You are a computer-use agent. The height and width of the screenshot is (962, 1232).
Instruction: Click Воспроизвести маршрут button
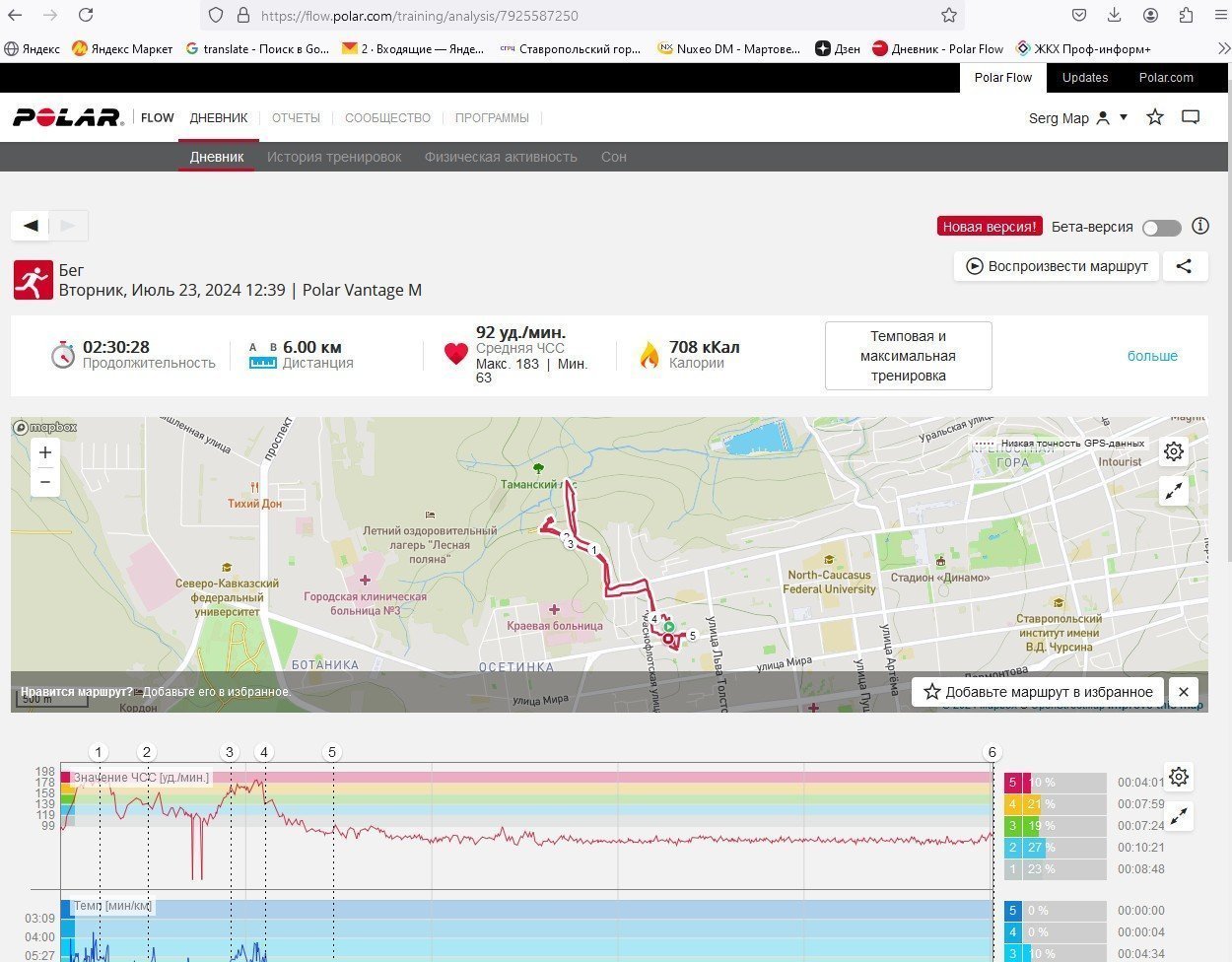pyautogui.click(x=1058, y=266)
